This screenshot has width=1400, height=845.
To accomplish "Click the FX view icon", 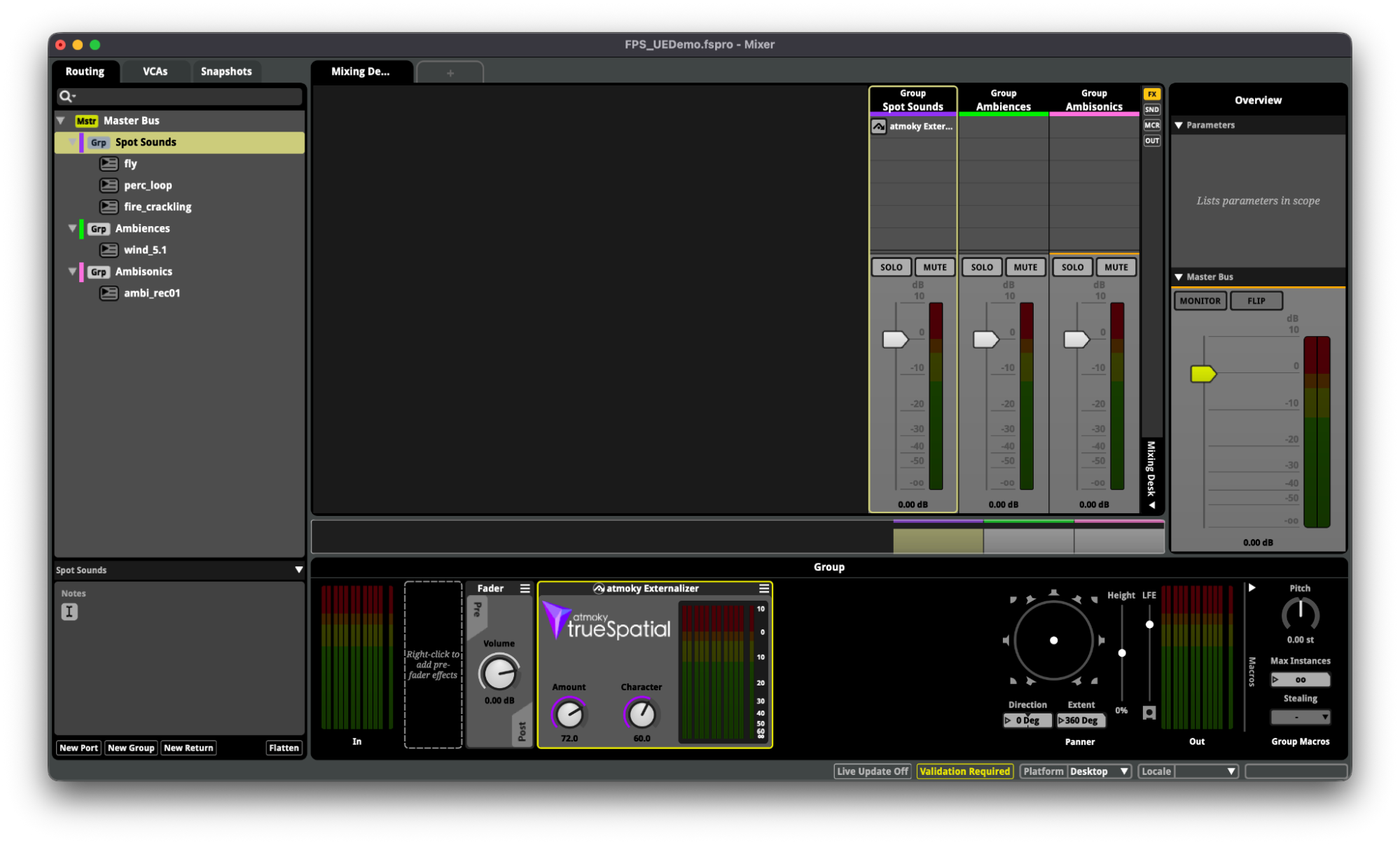I will coord(1151,94).
